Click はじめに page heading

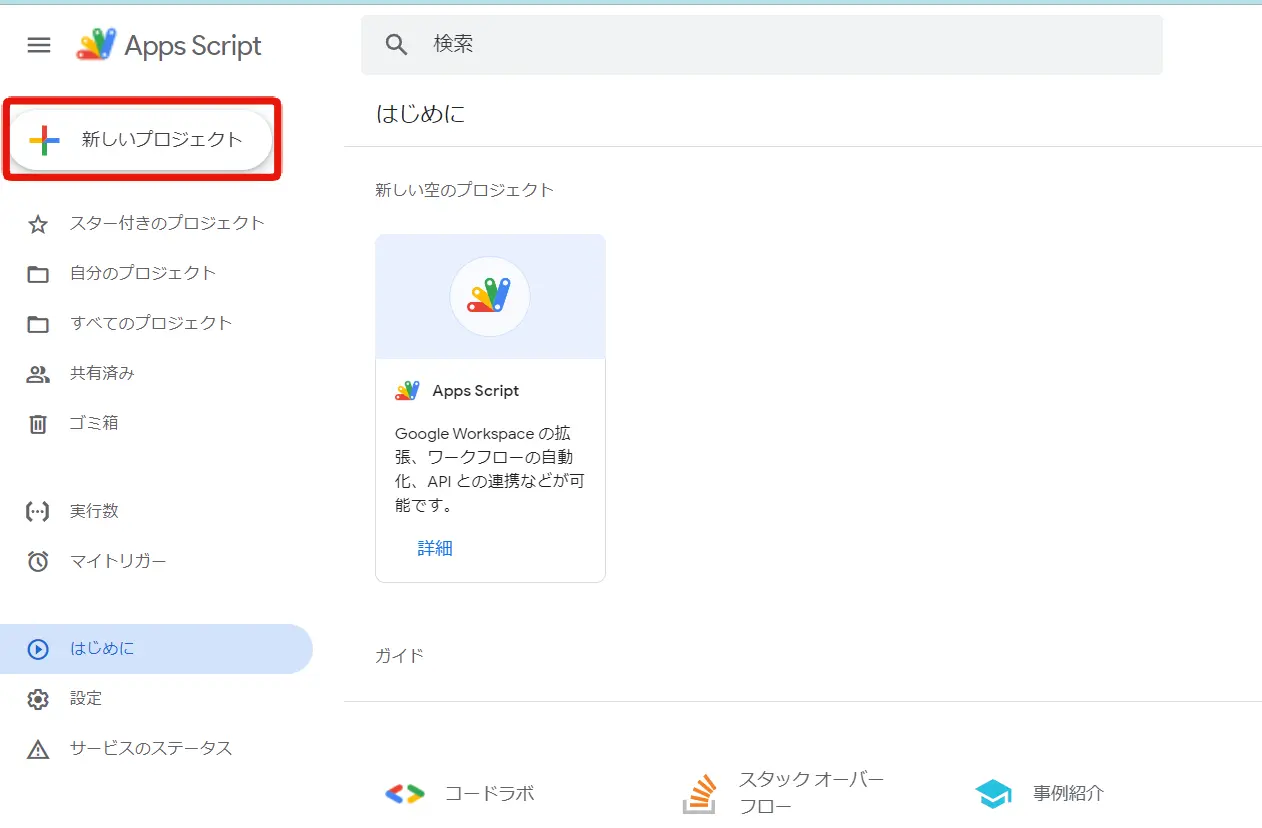(x=421, y=114)
